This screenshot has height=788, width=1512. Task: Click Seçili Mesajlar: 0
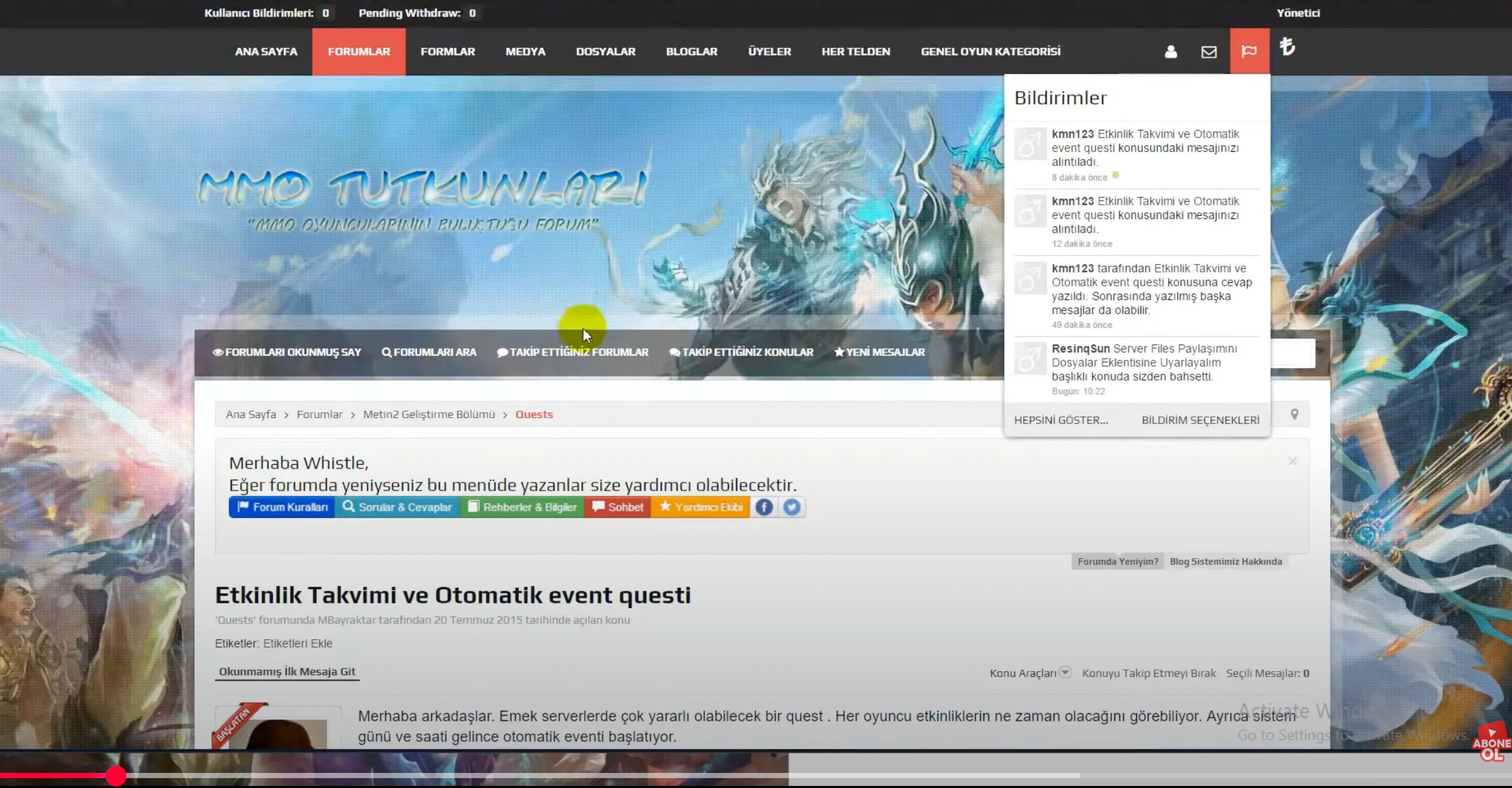1267,674
